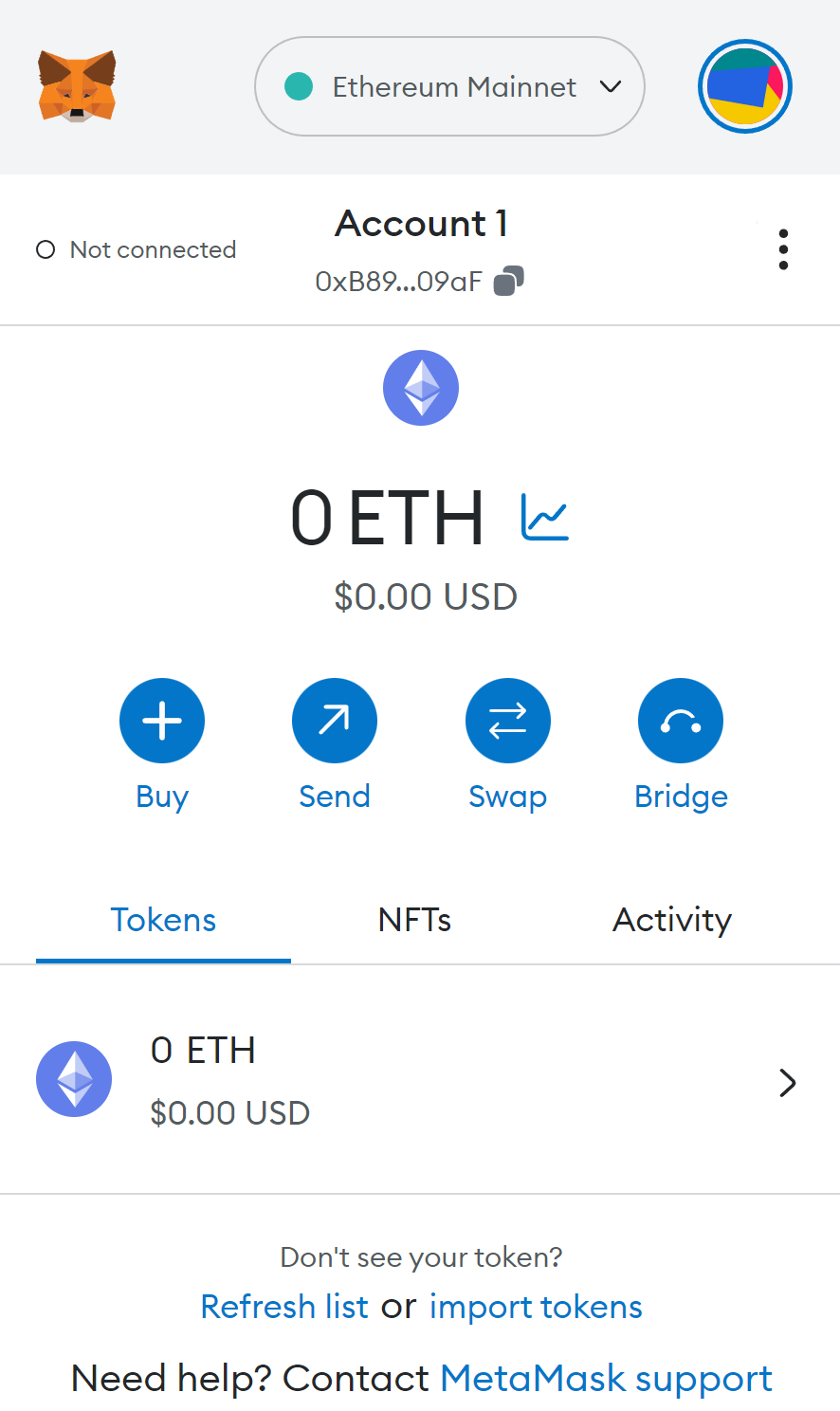Click the Ethereum logo above the balance
840x1411 pixels.
421,388
